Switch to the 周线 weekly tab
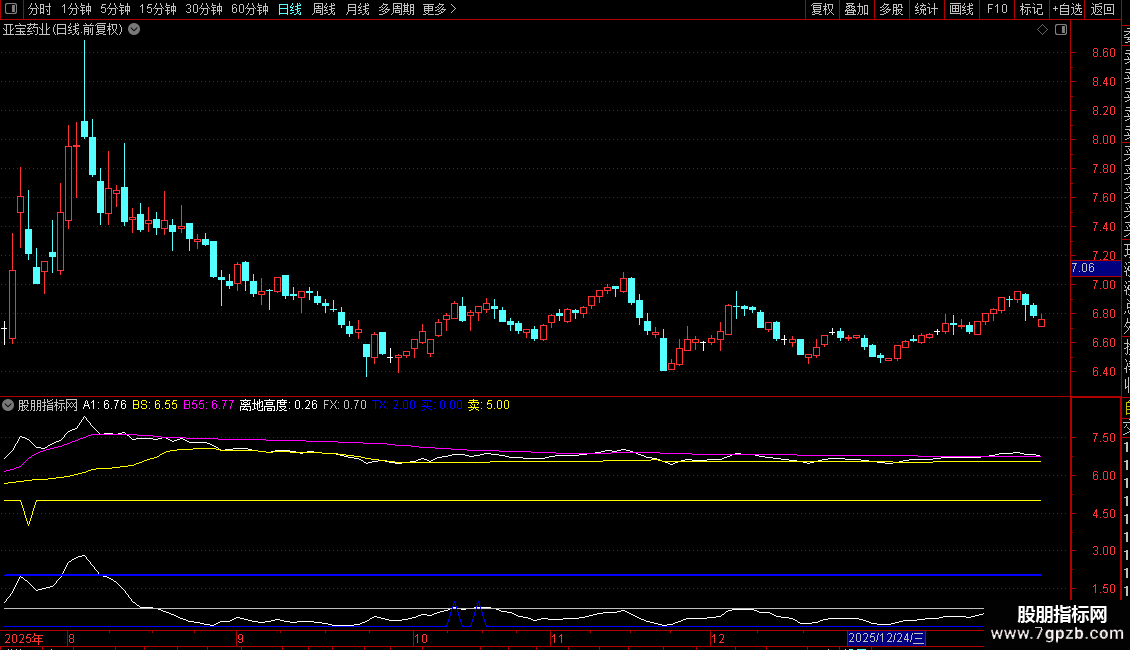Image resolution: width=1130 pixels, height=650 pixels. (324, 9)
